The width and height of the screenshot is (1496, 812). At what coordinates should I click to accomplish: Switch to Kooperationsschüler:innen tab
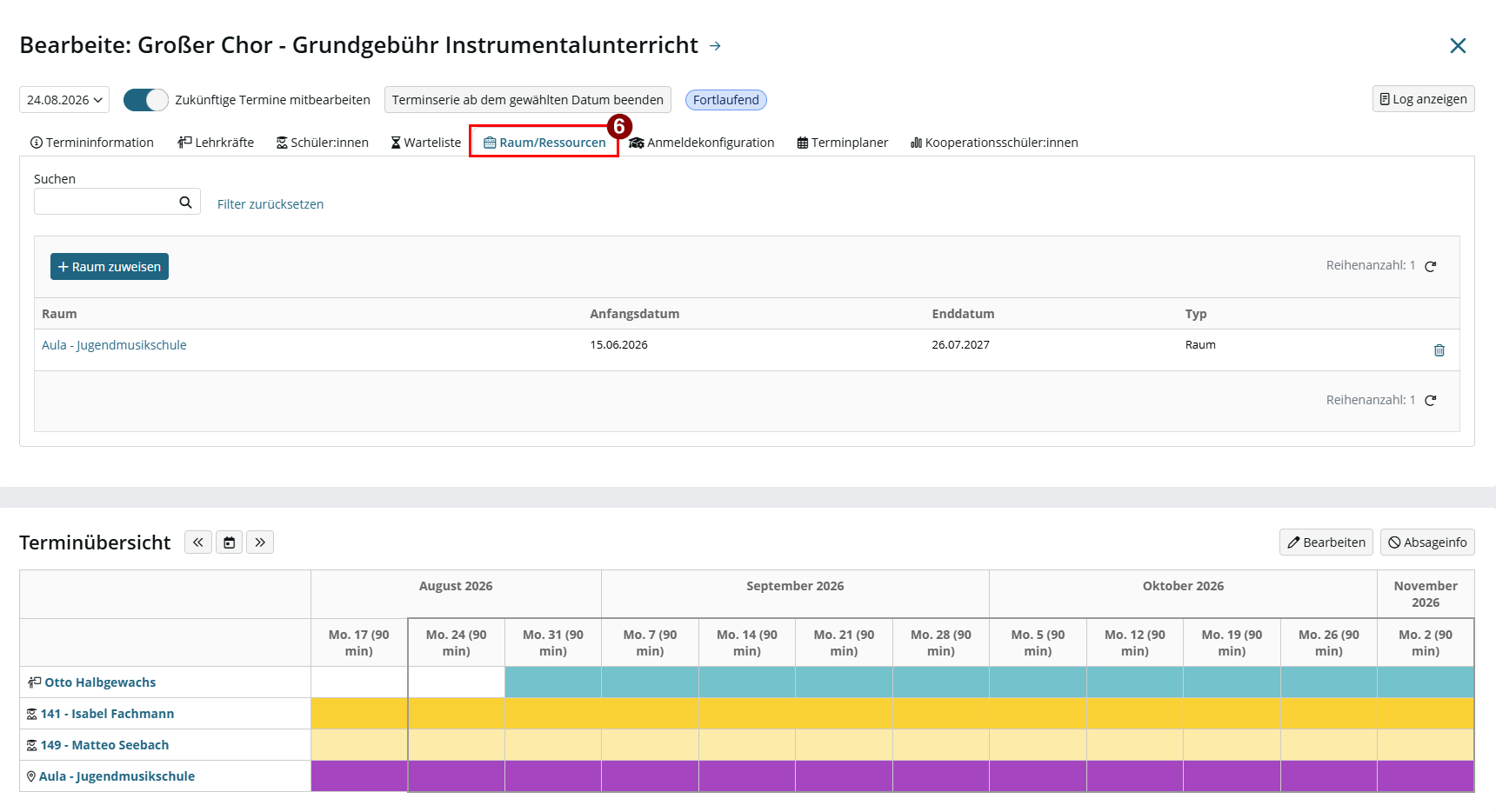(x=994, y=143)
